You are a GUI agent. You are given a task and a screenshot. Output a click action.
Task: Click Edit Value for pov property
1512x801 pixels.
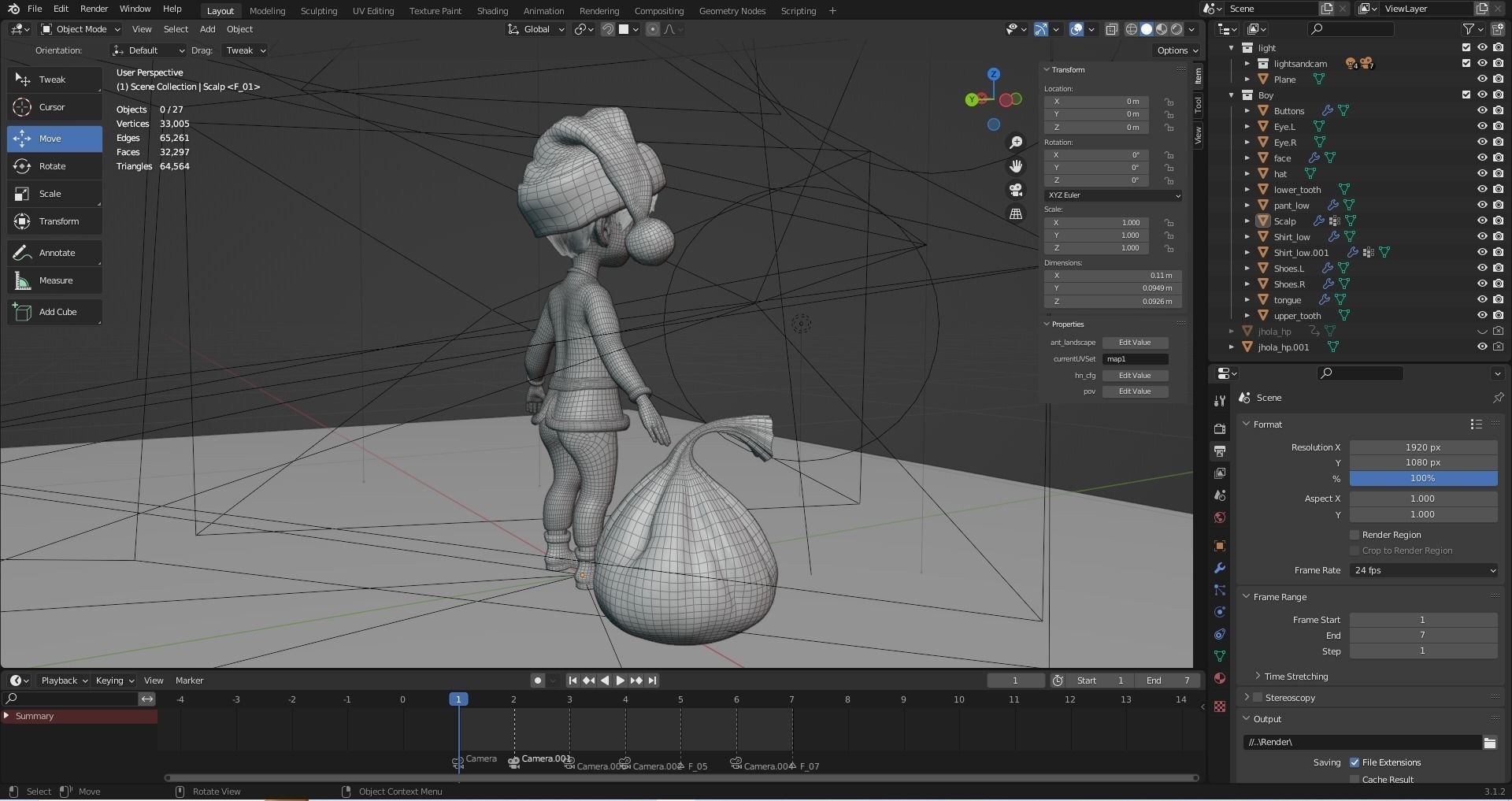[1135, 391]
